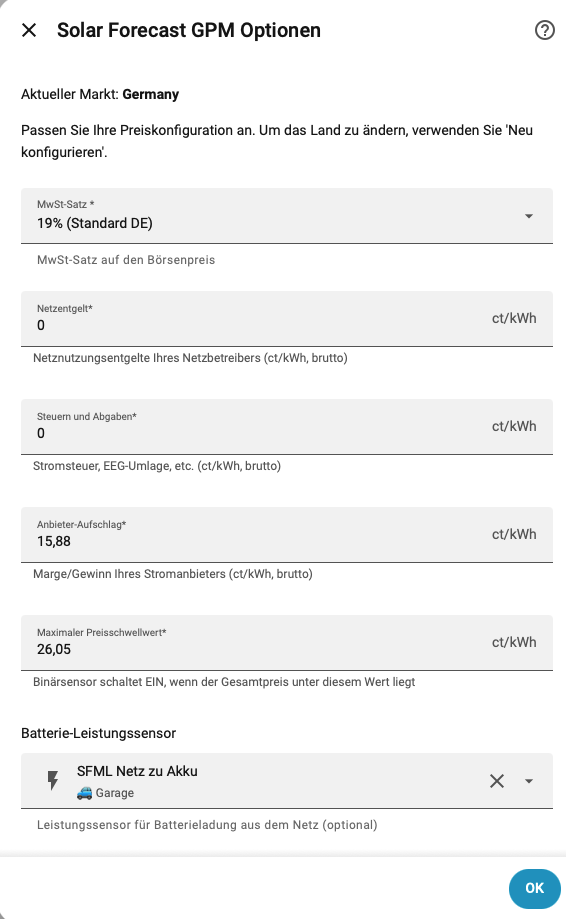Expand the MwSt-Satz dropdown arrow
Viewport: 566px width, 919px height.
(x=529, y=216)
